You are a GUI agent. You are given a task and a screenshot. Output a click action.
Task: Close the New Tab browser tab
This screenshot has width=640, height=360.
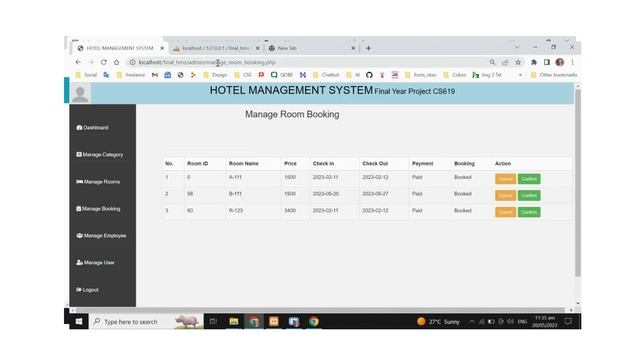tap(353, 48)
